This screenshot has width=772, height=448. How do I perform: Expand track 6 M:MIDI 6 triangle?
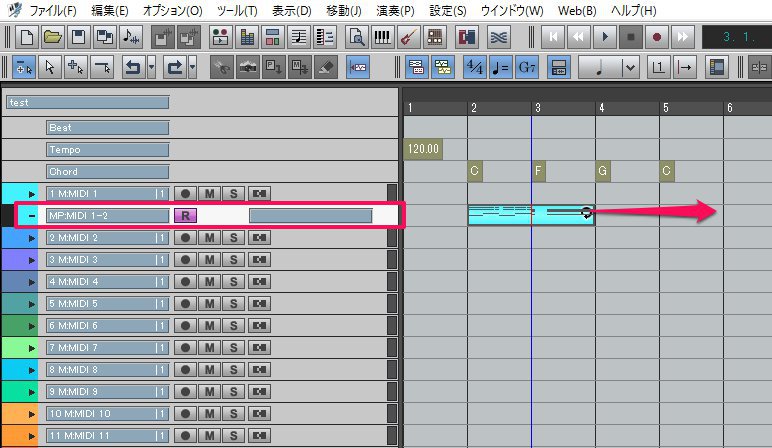[x=32, y=326]
